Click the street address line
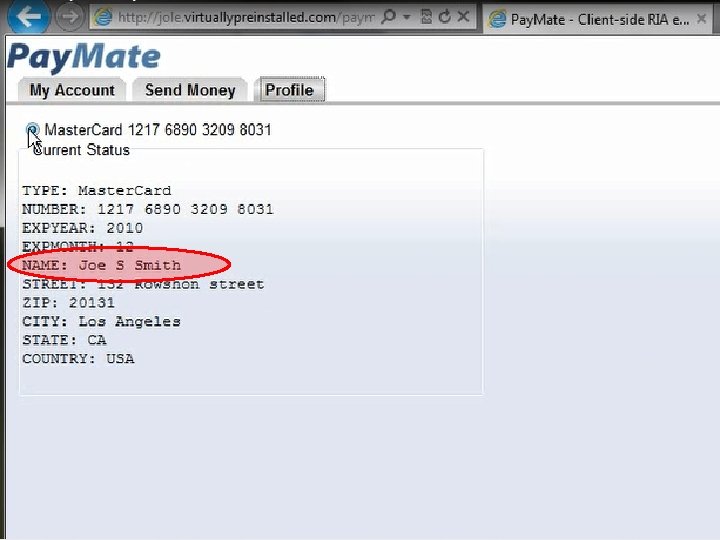The image size is (720, 540). click(143, 284)
